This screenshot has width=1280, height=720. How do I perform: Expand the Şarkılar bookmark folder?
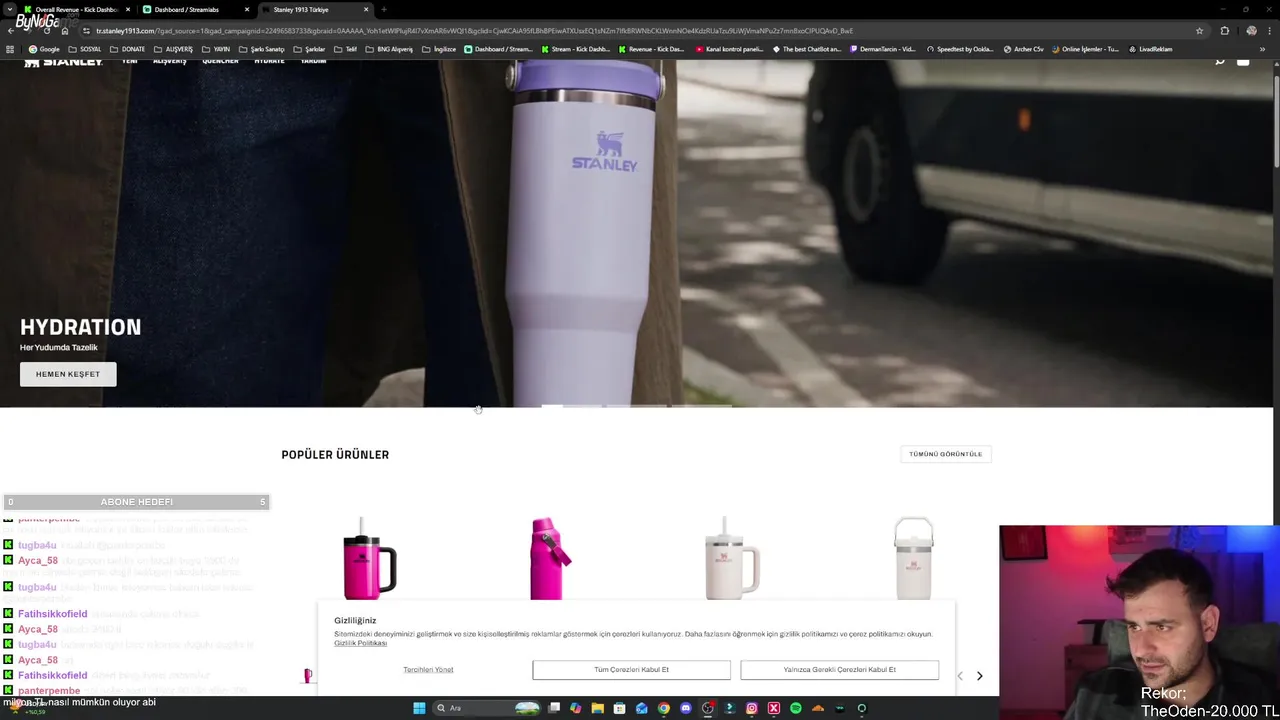309,49
